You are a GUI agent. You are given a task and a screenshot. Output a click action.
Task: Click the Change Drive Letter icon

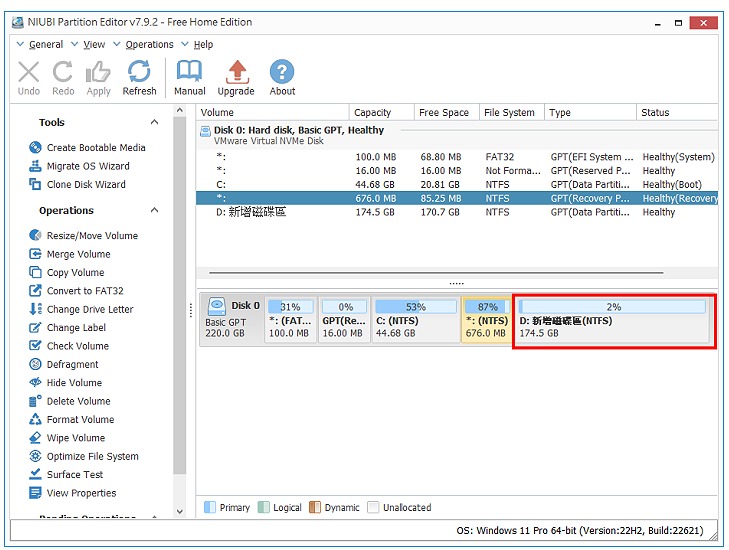click(35, 309)
